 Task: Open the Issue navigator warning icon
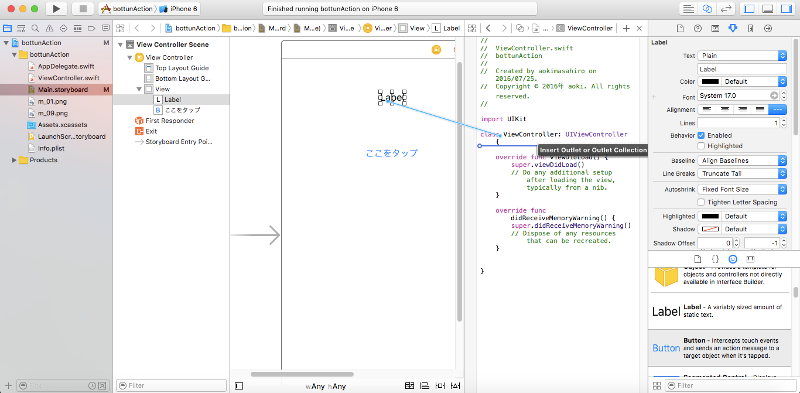pos(49,28)
